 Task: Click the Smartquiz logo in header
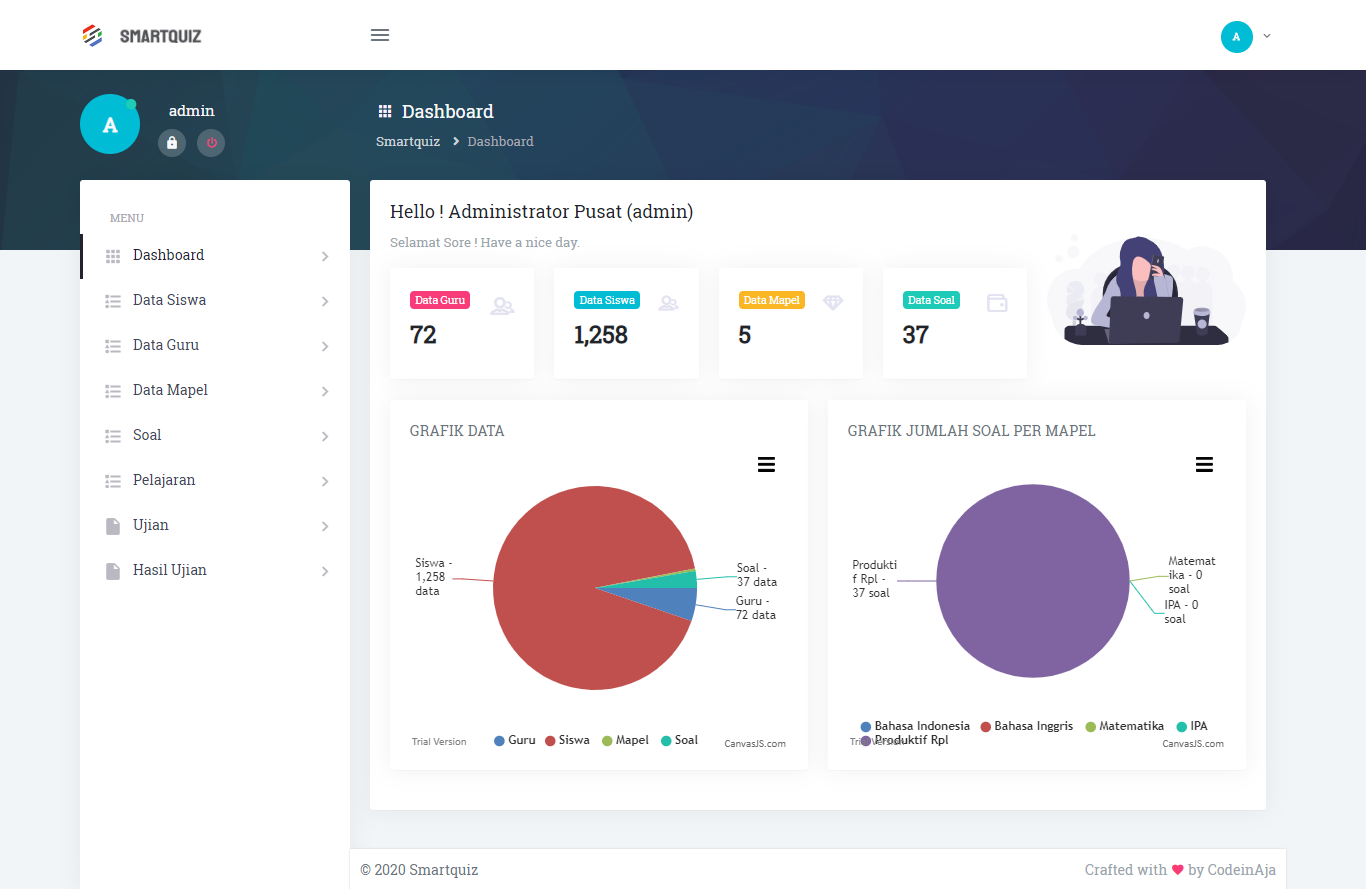coord(141,36)
